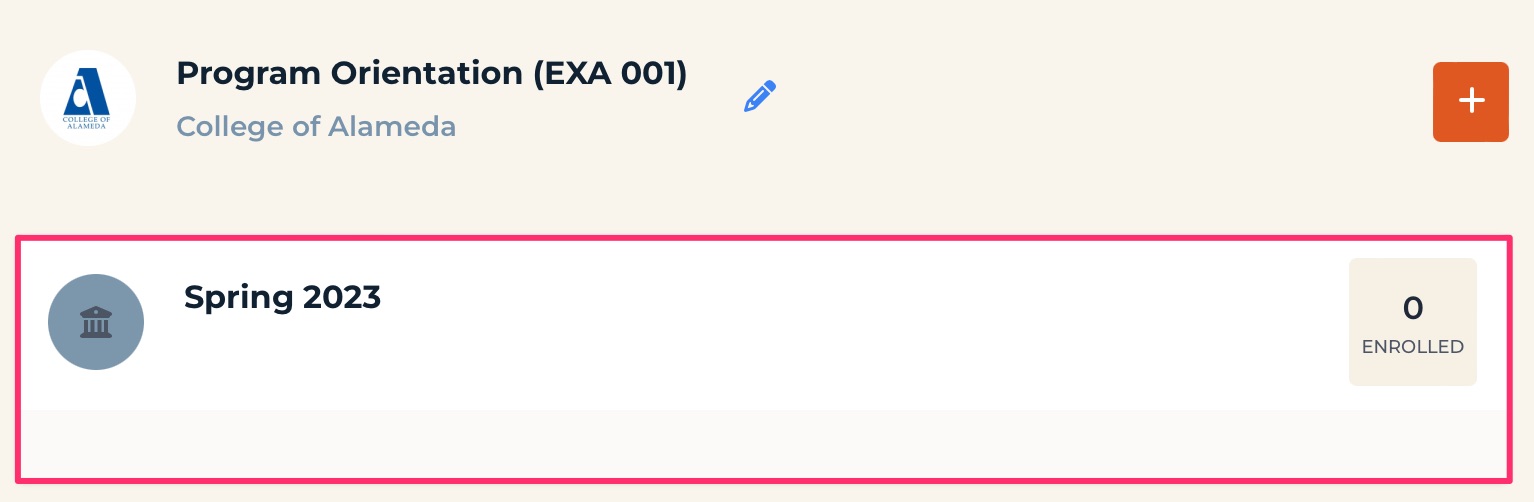Click the circular gray avatar beside Spring 2023
This screenshot has height=502, width=1534.
click(x=96, y=322)
